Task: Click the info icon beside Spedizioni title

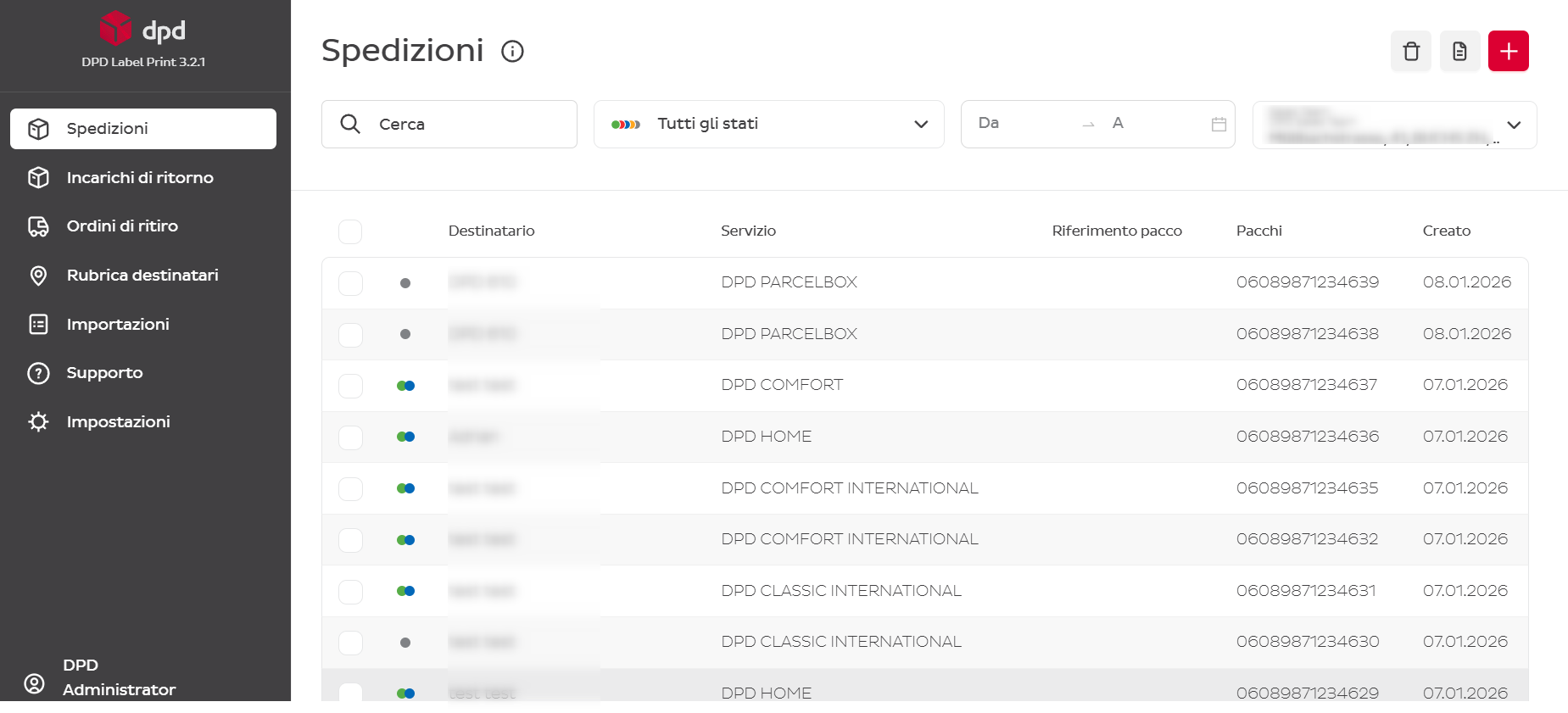Action: click(512, 52)
